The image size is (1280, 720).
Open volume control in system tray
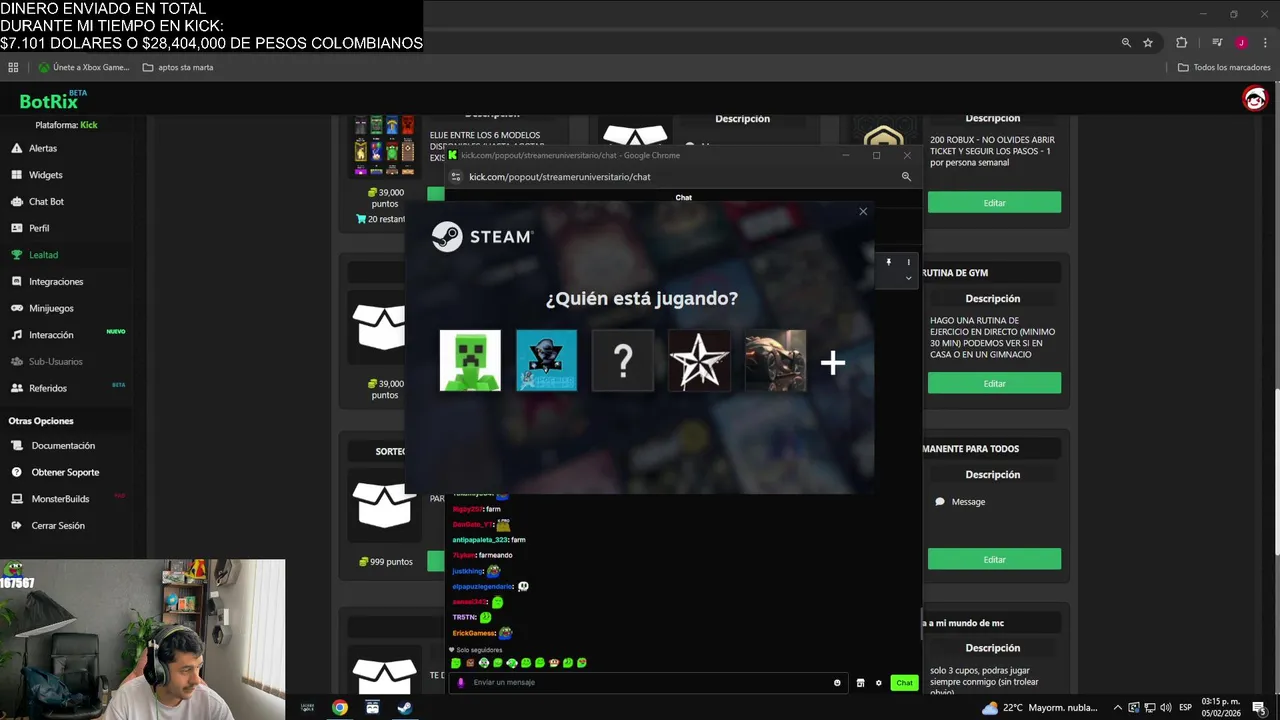point(1166,708)
